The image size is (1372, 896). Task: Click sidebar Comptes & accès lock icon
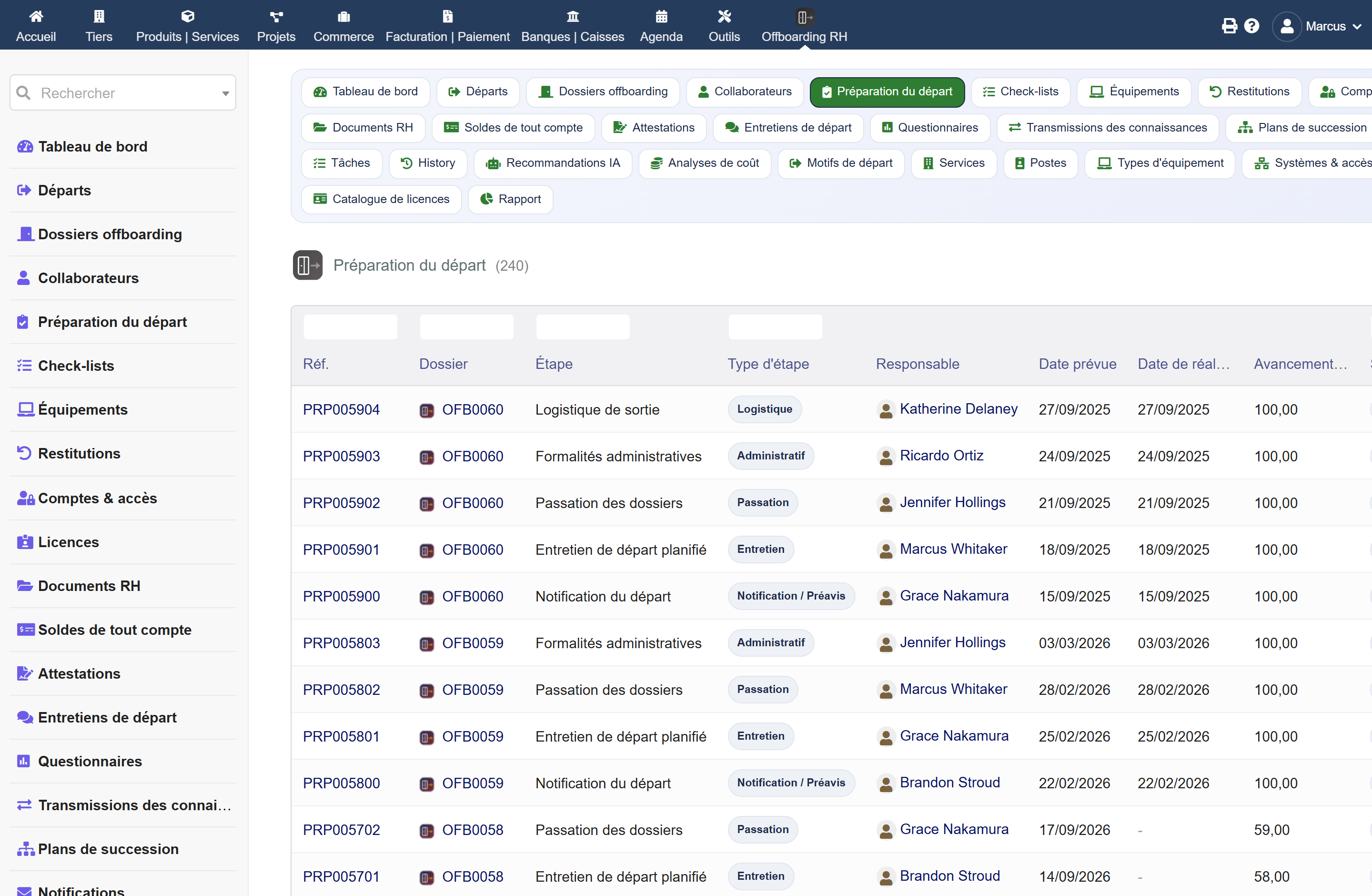(x=25, y=498)
